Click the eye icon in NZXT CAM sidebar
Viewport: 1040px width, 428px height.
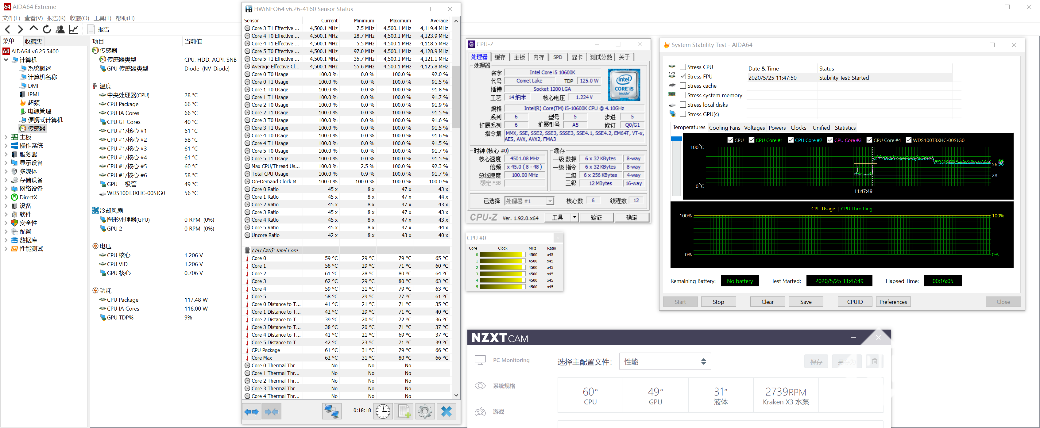click(x=480, y=386)
